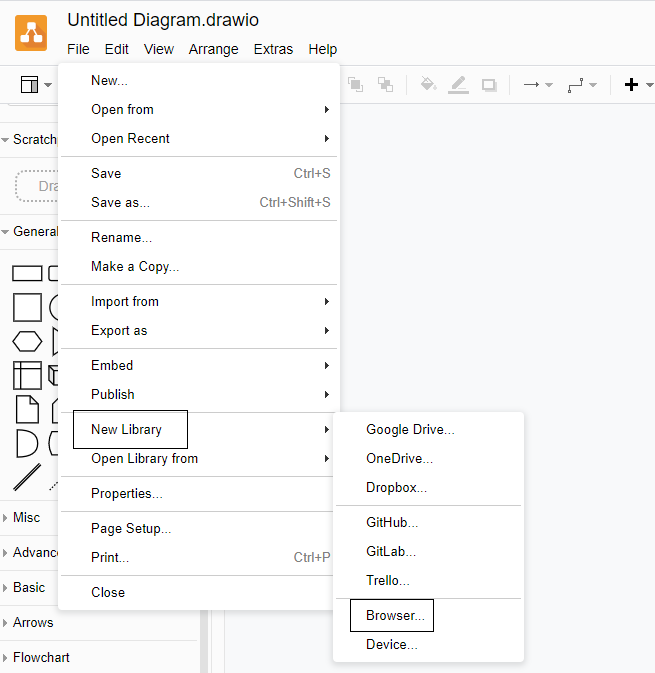Screen dimensions: 655x673
Task: Choose Save in the File menu
Action: tap(199, 173)
